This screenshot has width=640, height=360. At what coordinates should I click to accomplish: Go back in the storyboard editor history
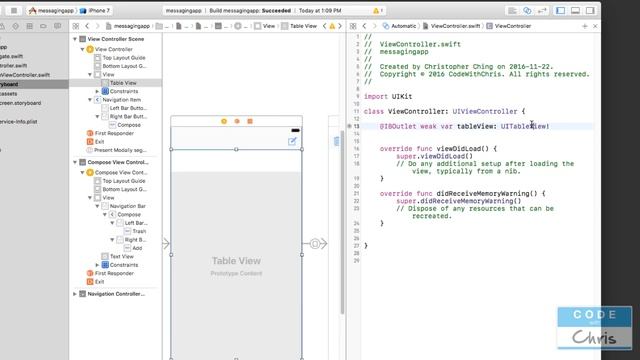point(87,26)
